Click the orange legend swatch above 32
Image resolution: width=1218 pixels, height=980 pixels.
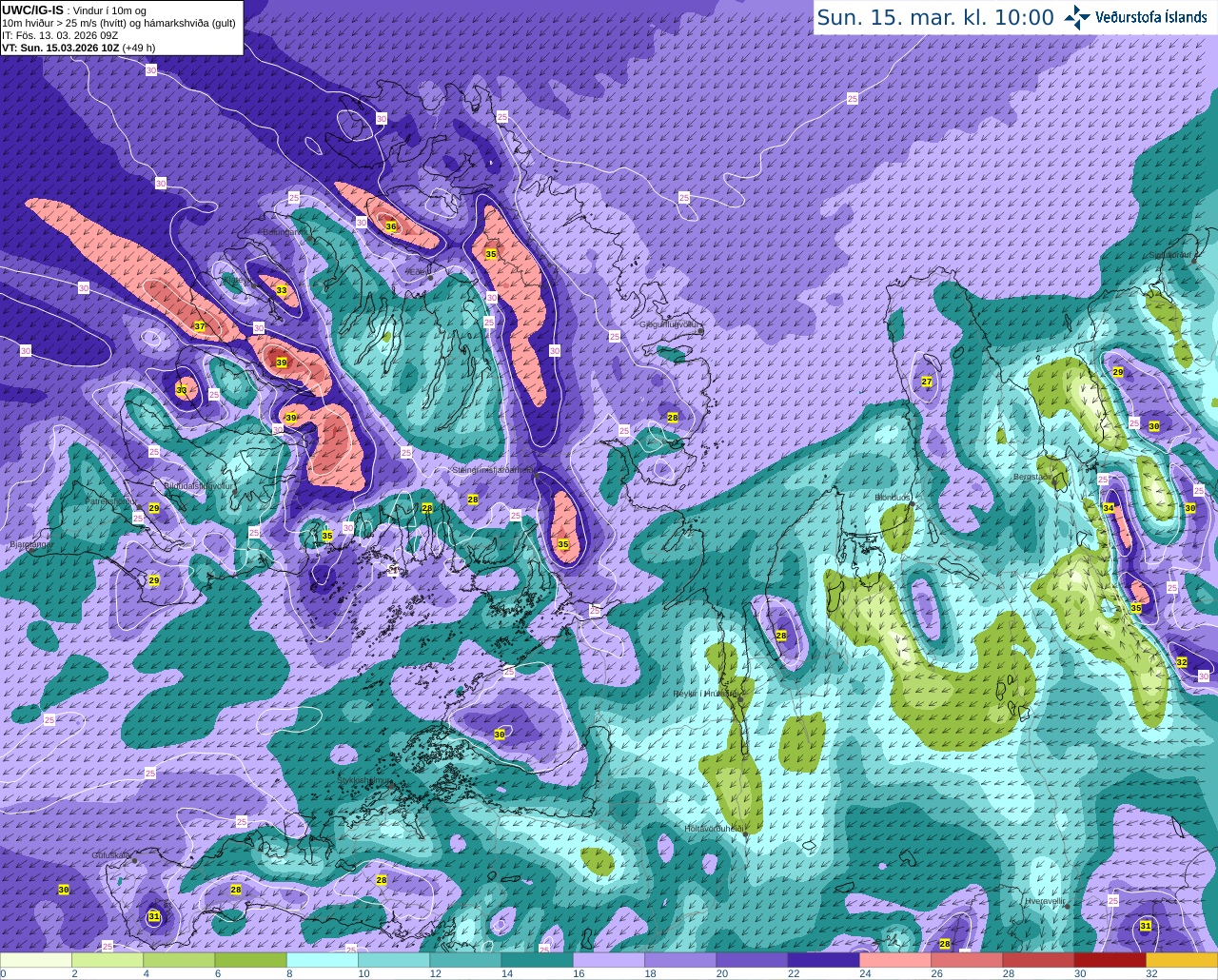[1182, 960]
